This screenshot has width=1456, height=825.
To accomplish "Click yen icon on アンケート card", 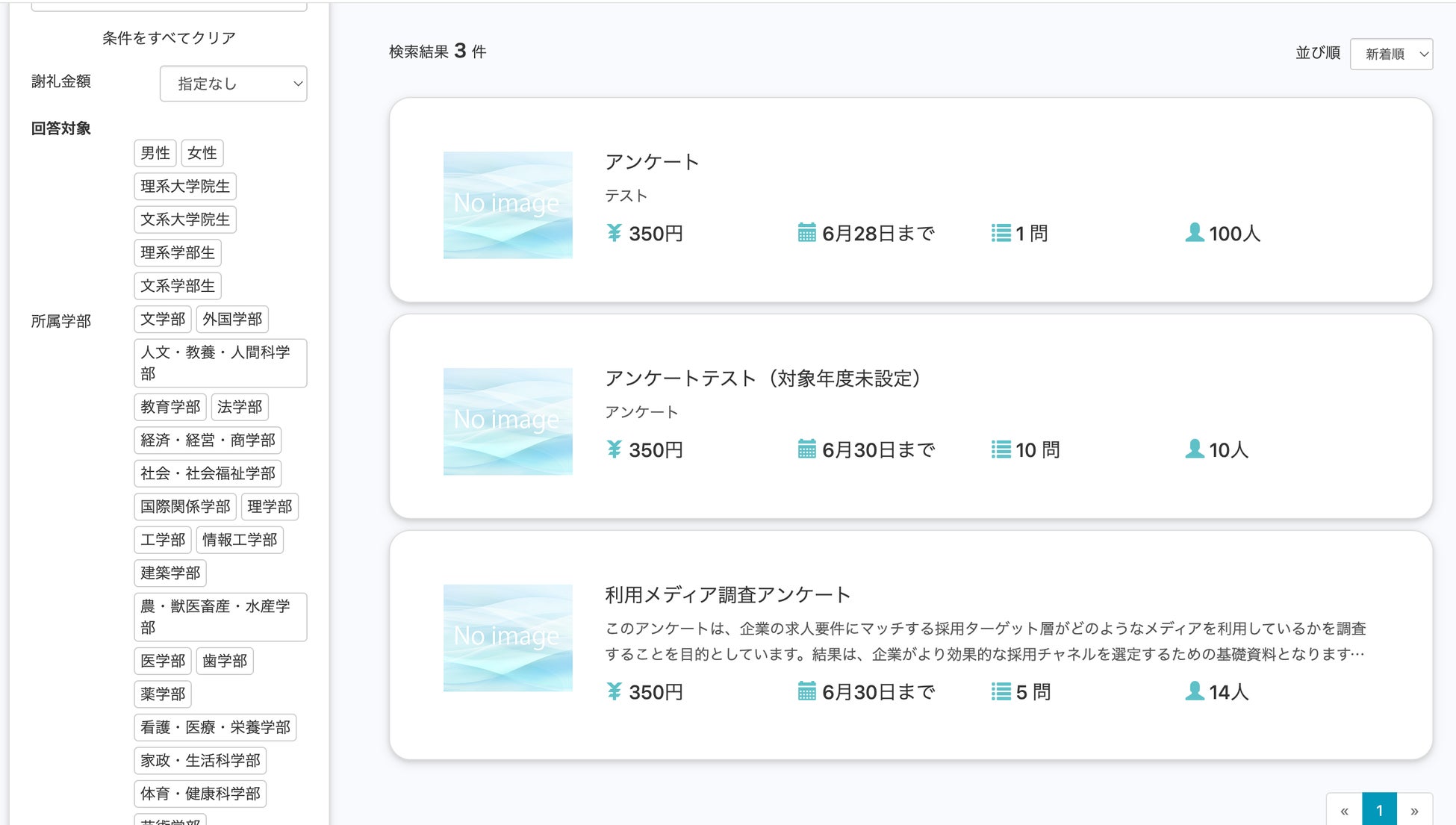I will click(x=614, y=233).
